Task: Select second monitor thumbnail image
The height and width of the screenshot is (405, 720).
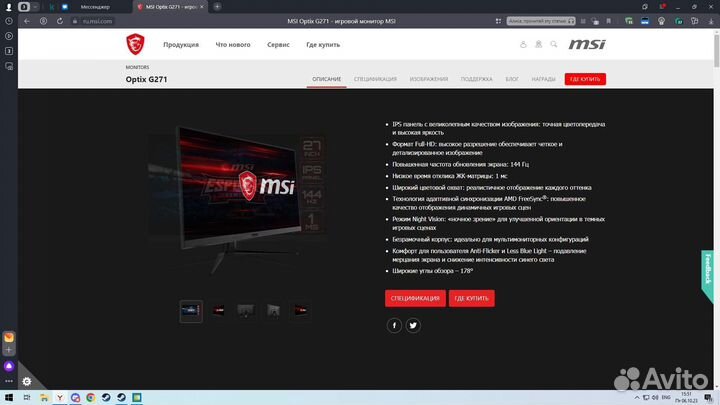Action: [218, 311]
